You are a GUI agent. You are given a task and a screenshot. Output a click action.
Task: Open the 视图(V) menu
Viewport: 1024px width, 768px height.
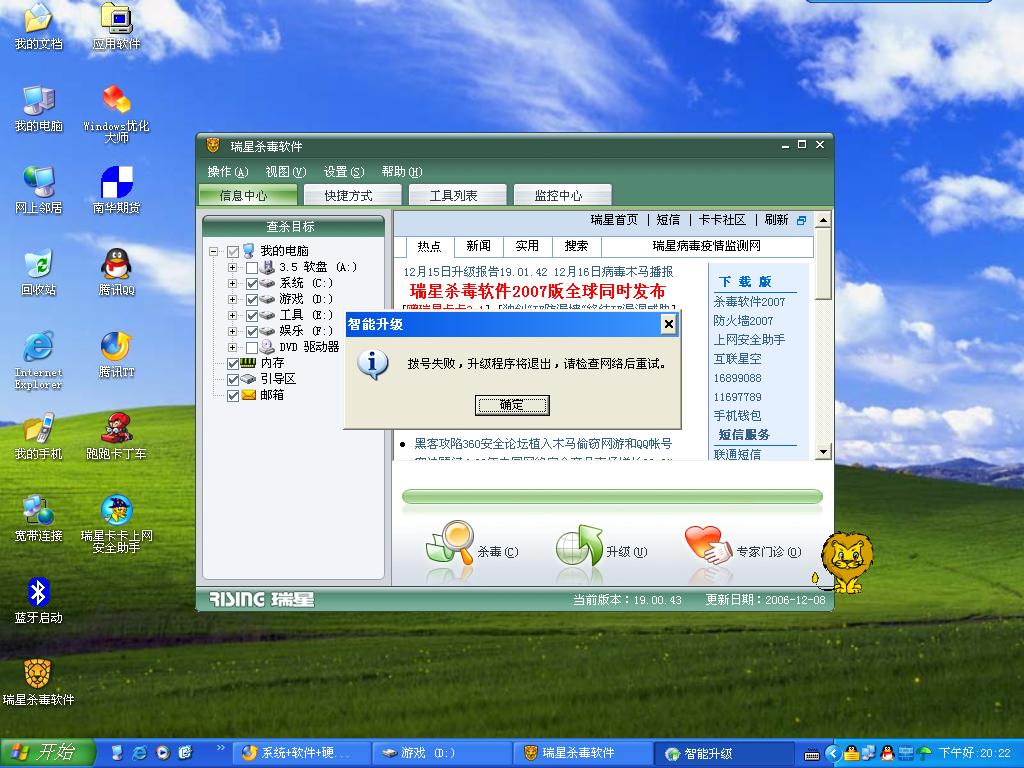[x=285, y=172]
